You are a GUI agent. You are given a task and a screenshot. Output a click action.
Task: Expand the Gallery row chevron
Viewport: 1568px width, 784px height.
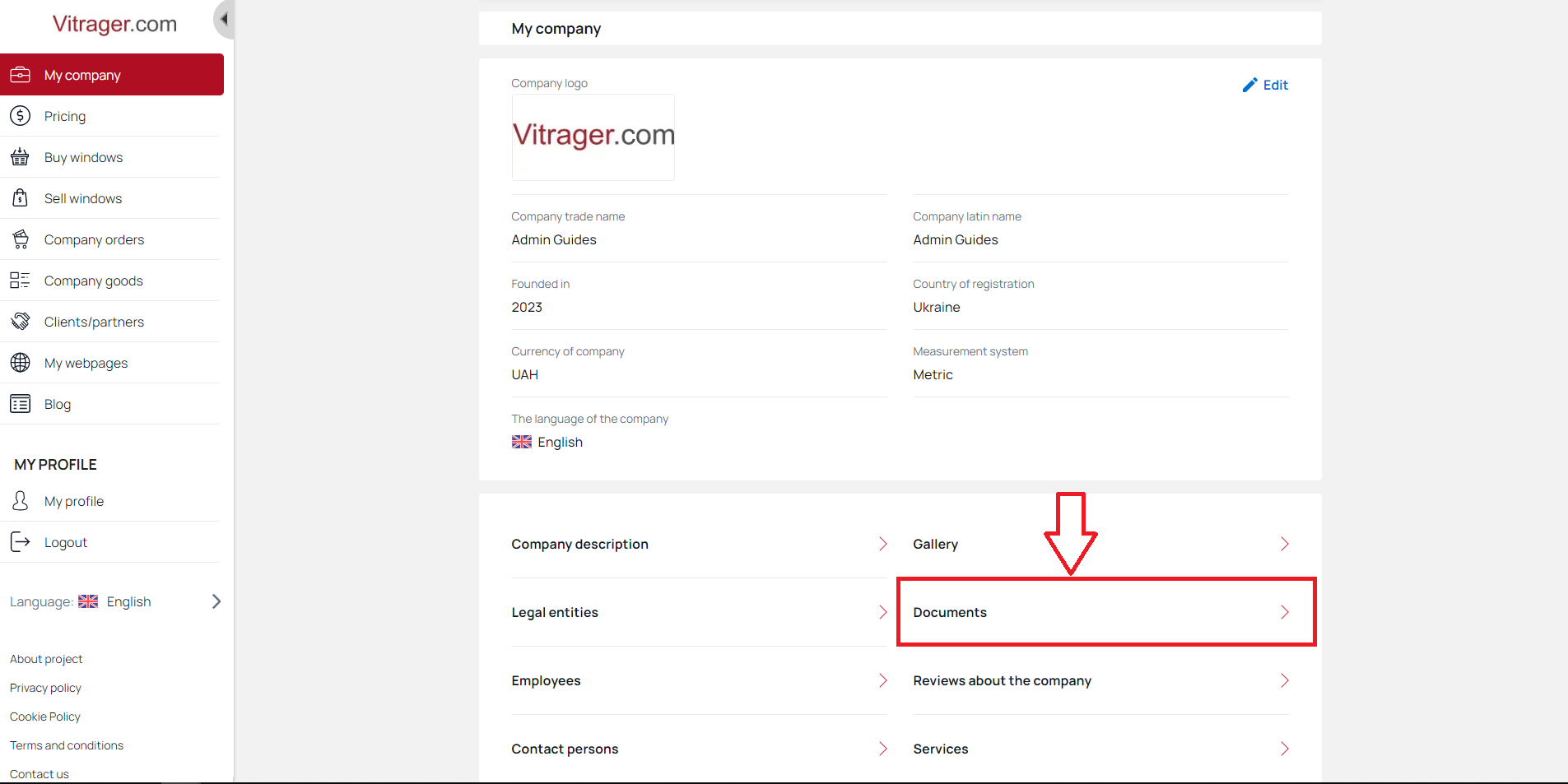pos(1285,544)
